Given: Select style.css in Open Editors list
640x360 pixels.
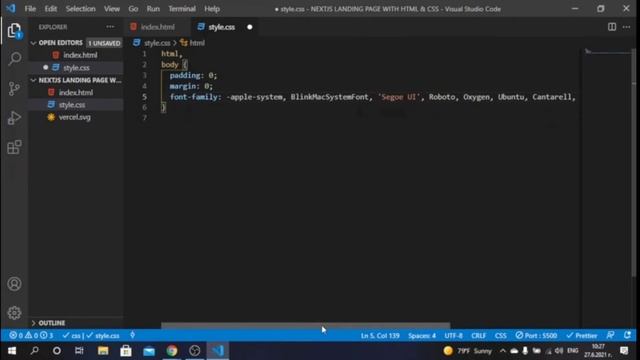Looking at the screenshot, I should [76, 68].
